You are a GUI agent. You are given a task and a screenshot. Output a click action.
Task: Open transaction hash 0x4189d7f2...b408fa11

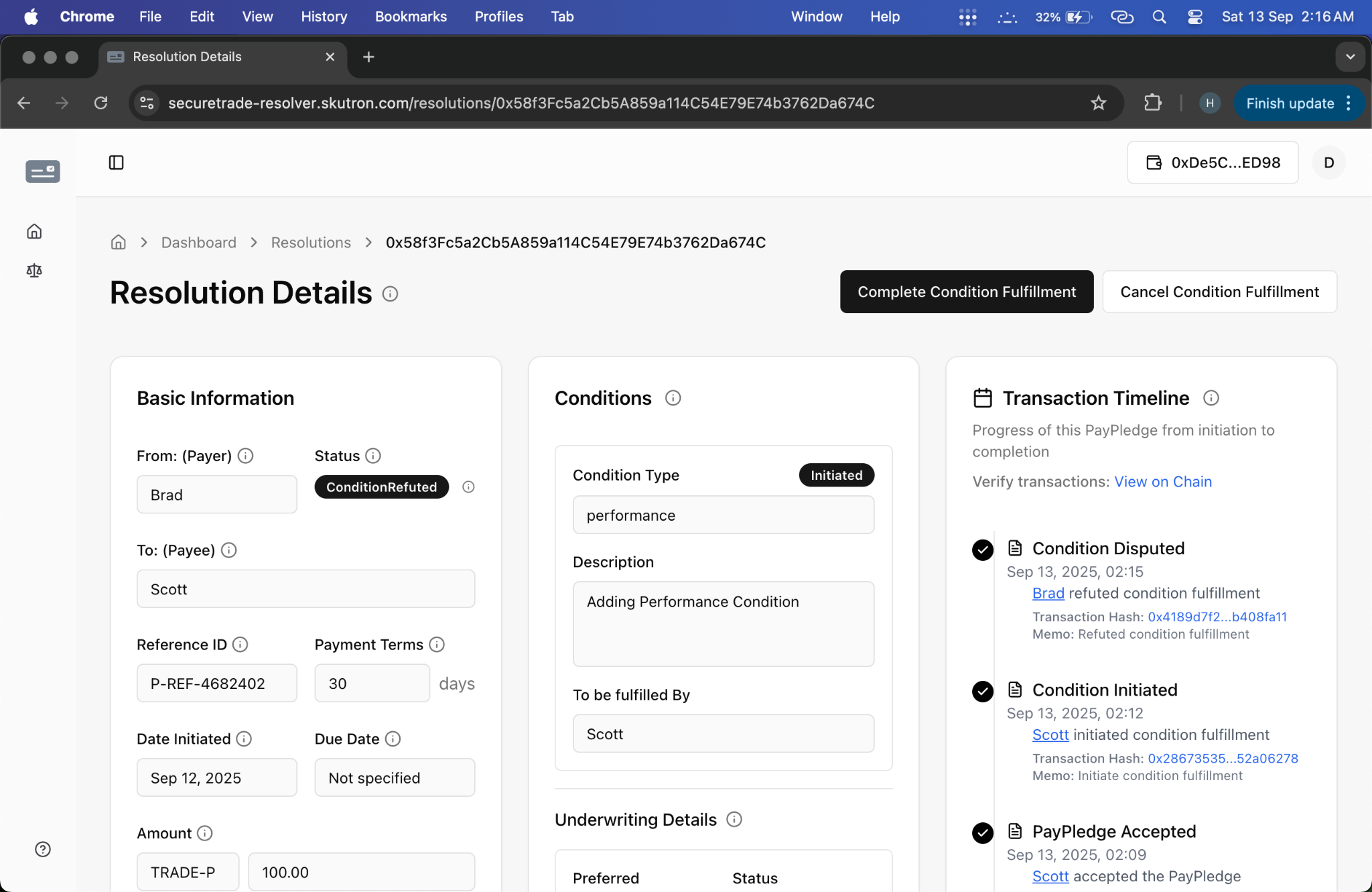[x=1217, y=617]
